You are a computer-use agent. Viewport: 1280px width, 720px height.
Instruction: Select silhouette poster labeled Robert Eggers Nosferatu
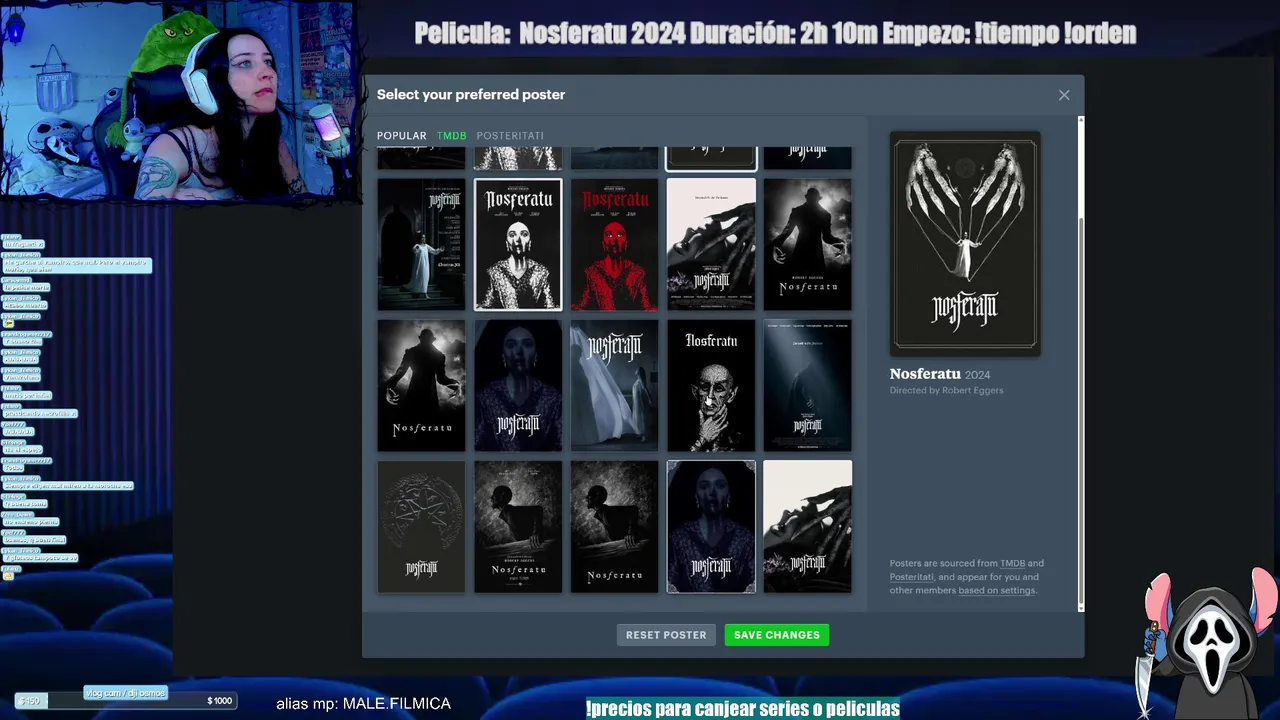(808, 245)
